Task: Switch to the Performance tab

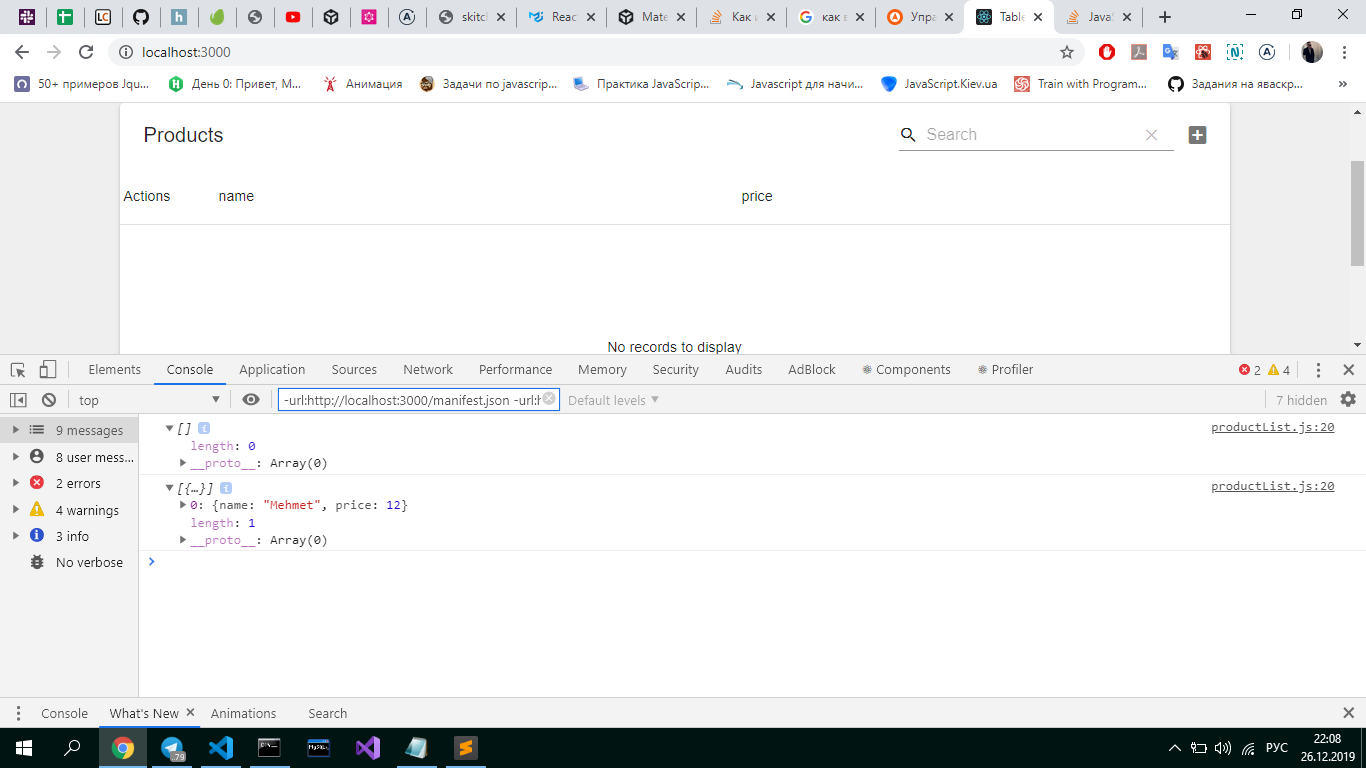Action: click(x=515, y=370)
